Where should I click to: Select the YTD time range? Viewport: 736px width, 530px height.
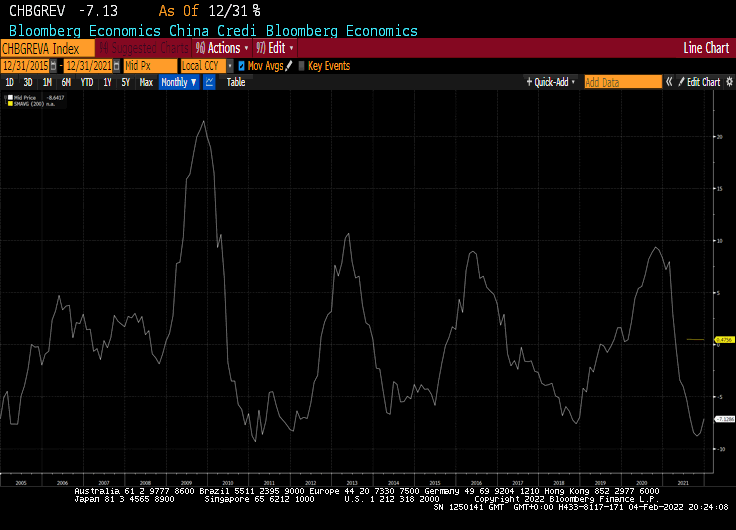click(x=86, y=82)
